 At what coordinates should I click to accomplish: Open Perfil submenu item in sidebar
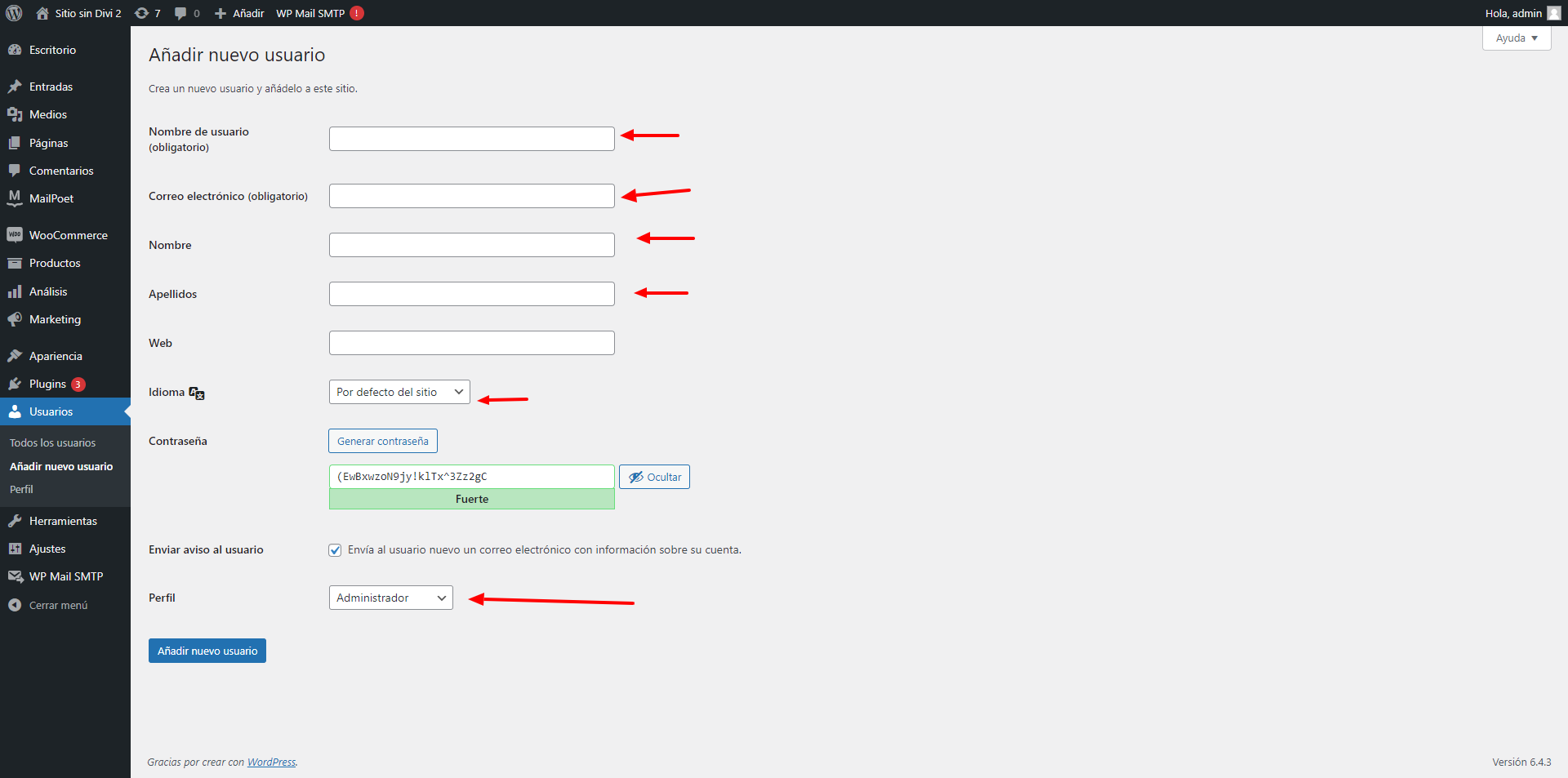click(x=21, y=489)
